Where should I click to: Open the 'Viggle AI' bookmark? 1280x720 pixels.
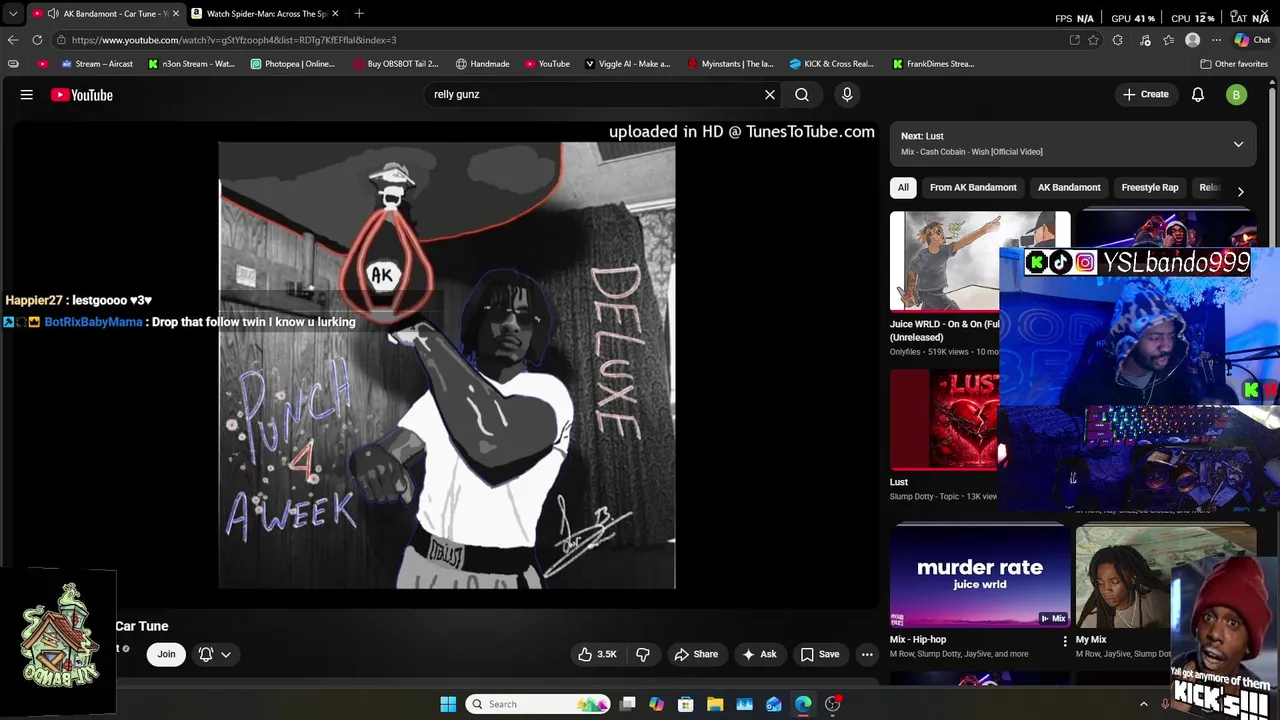point(627,64)
